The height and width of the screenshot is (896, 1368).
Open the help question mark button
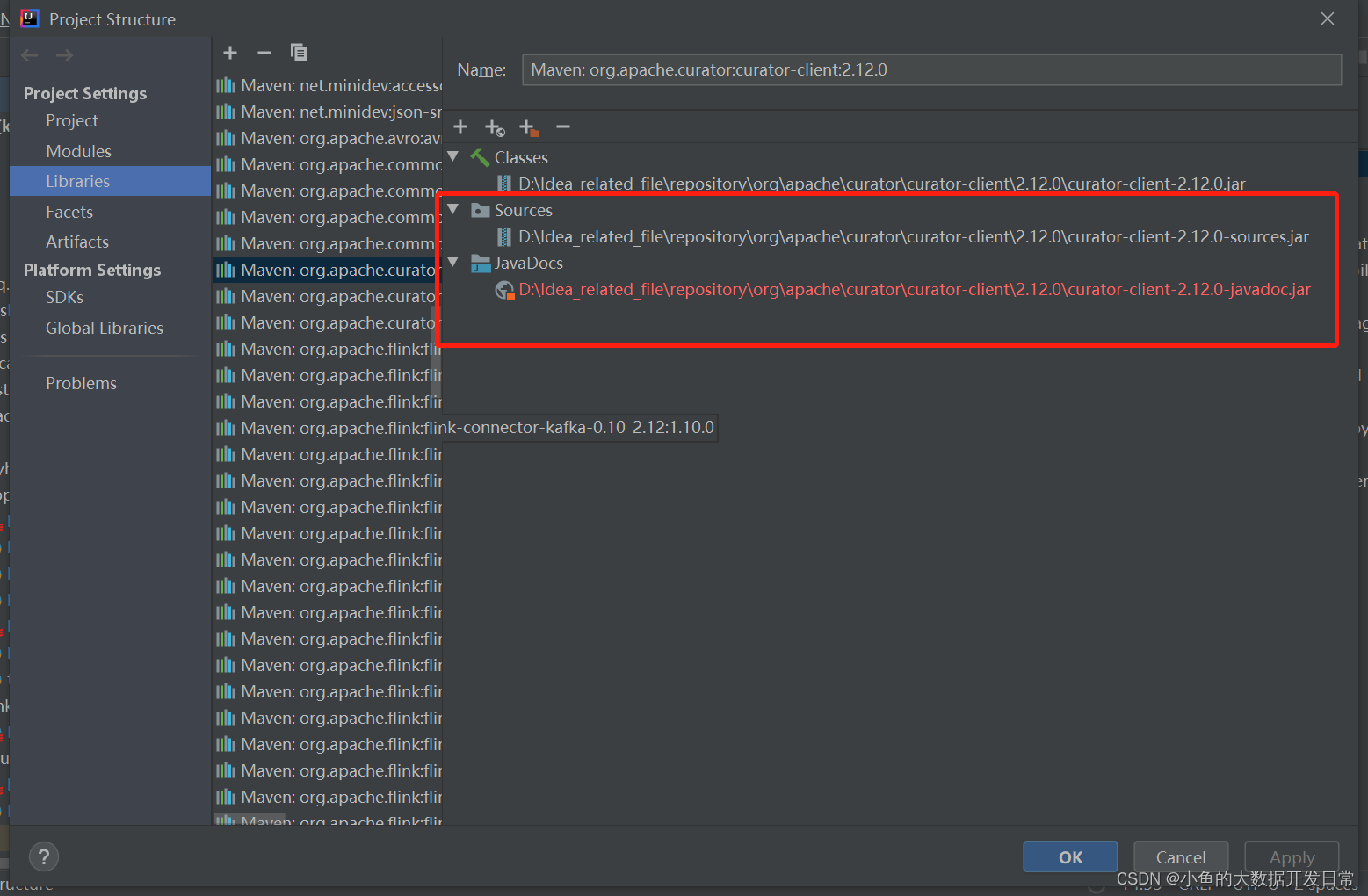(44, 856)
